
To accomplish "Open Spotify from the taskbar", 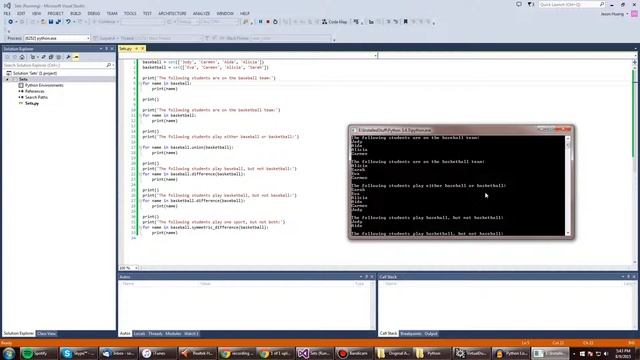I will (x=38, y=353).
